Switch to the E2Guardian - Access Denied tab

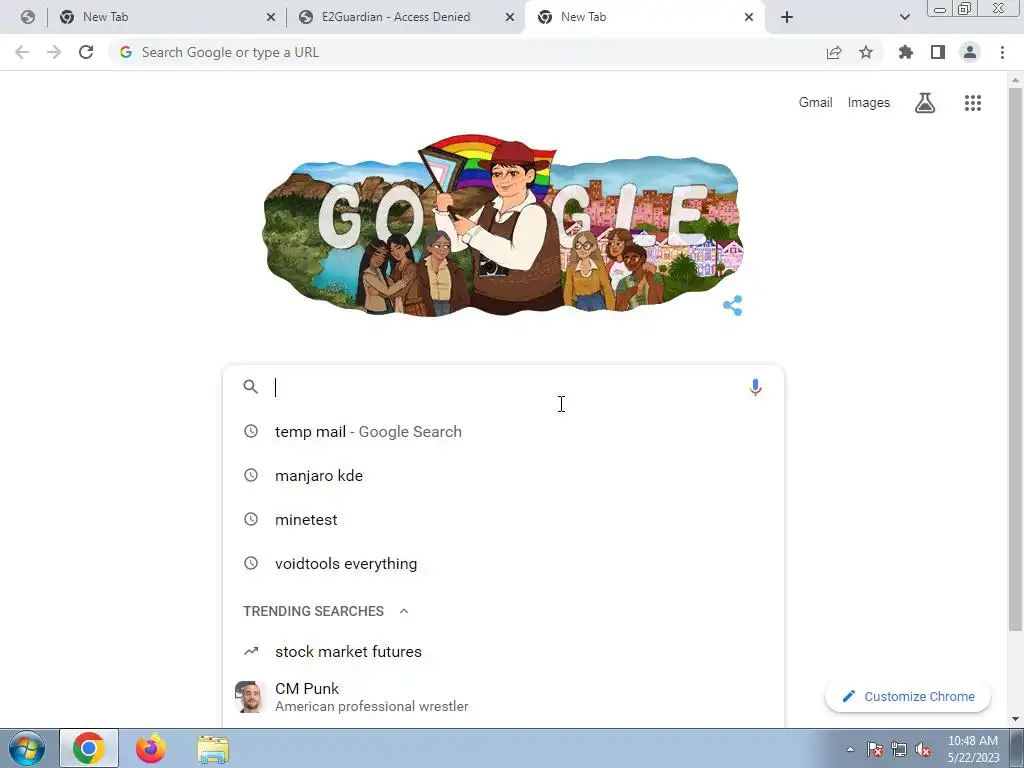[406, 17]
